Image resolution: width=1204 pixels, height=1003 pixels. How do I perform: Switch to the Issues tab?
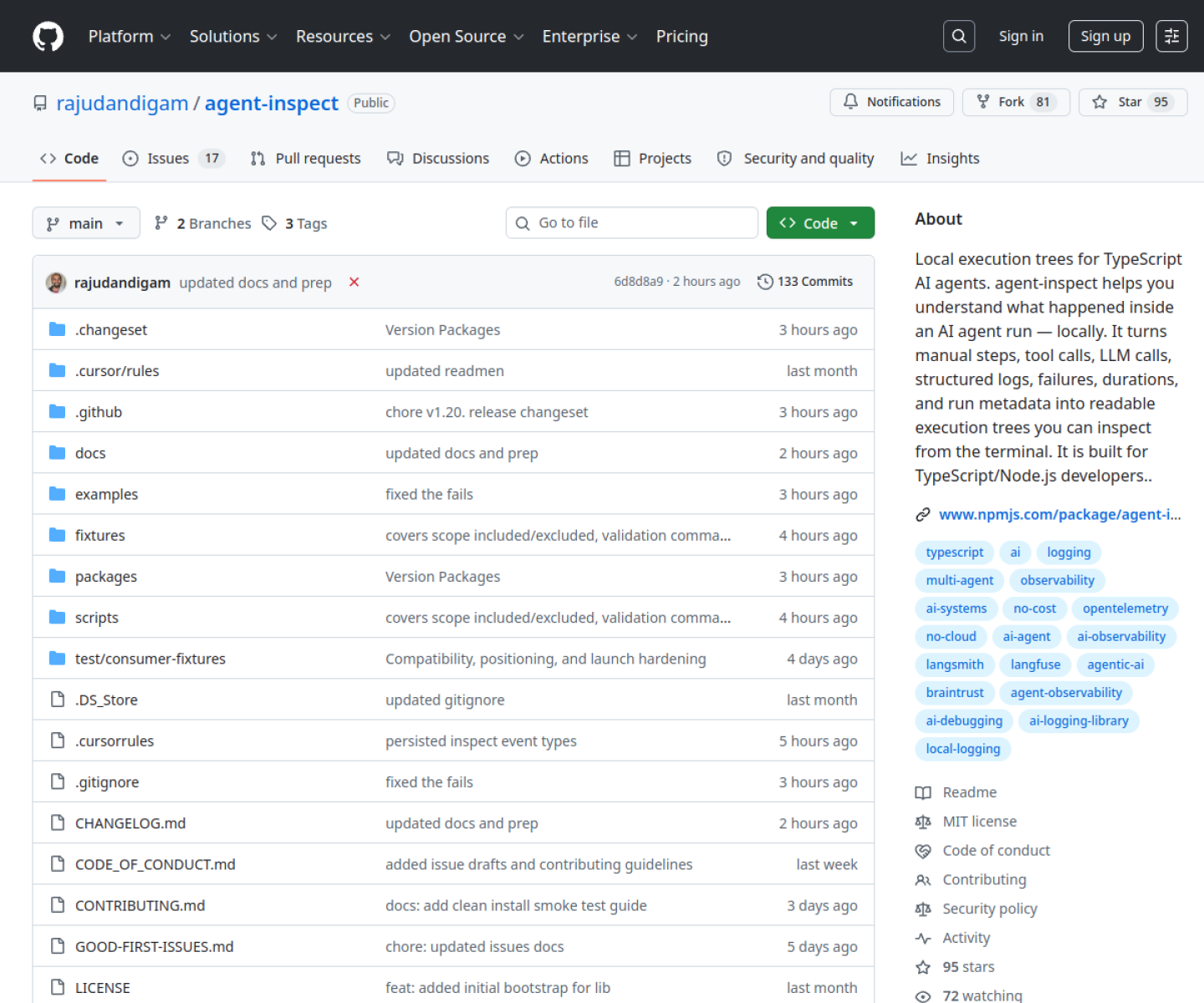click(x=174, y=159)
